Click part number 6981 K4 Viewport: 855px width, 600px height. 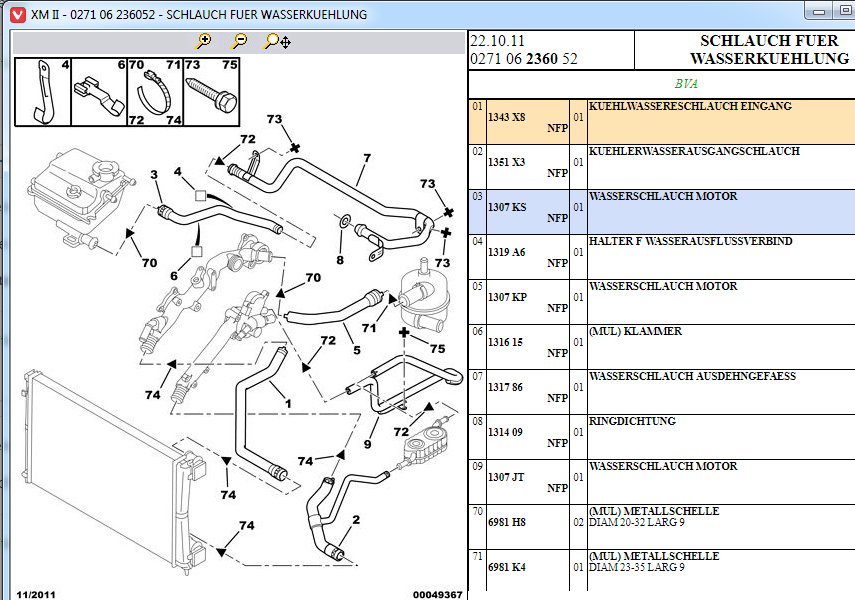click(x=507, y=567)
